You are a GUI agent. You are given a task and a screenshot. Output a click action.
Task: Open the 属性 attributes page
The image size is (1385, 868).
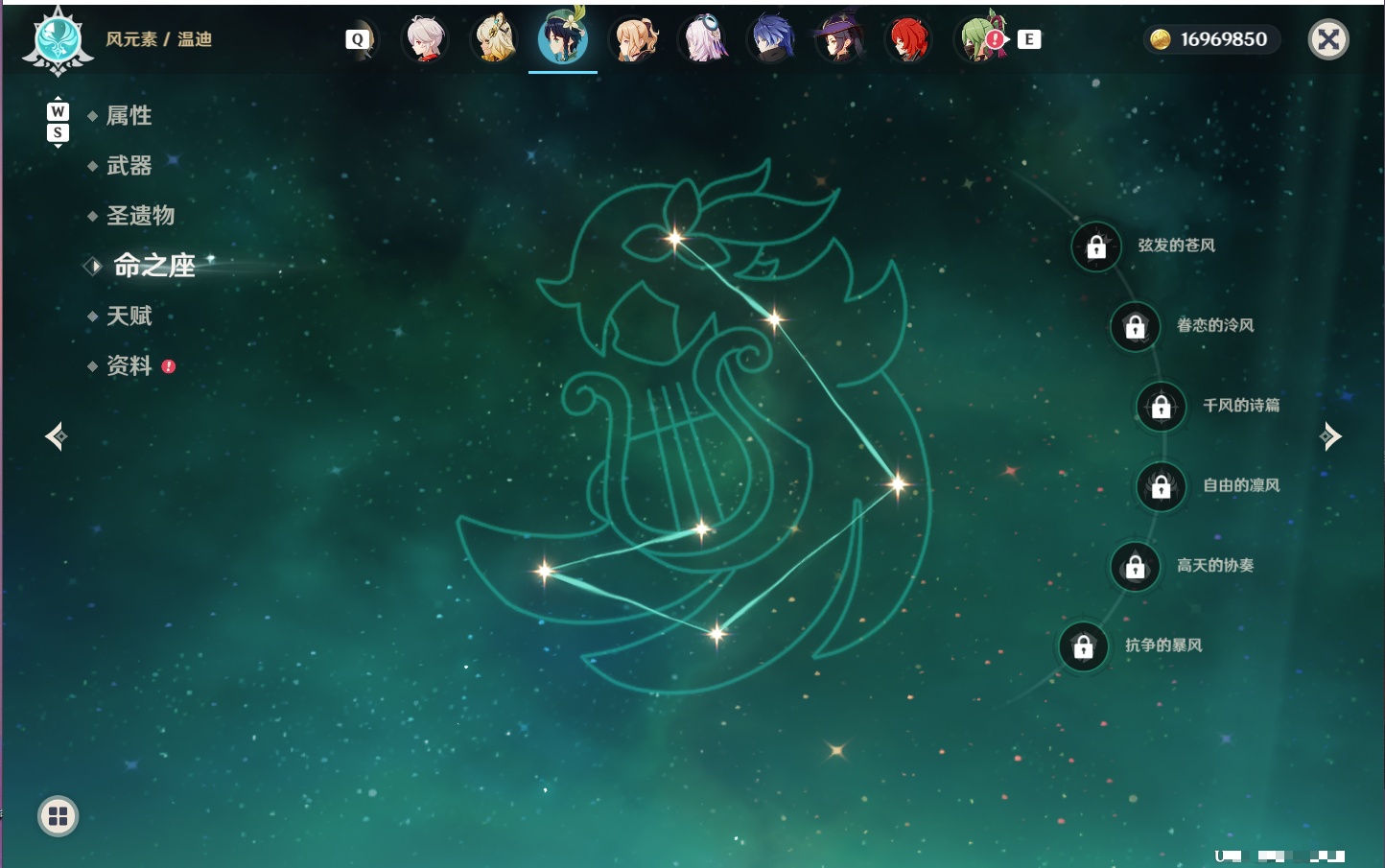pyautogui.click(x=129, y=116)
